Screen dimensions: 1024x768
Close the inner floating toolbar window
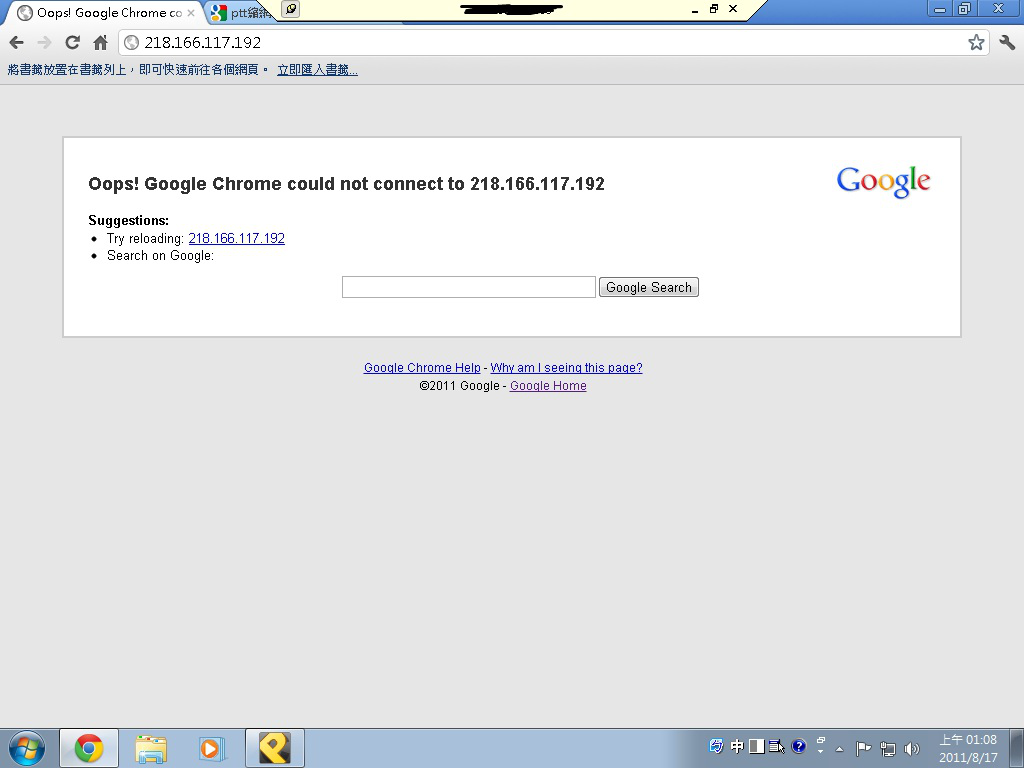click(733, 9)
